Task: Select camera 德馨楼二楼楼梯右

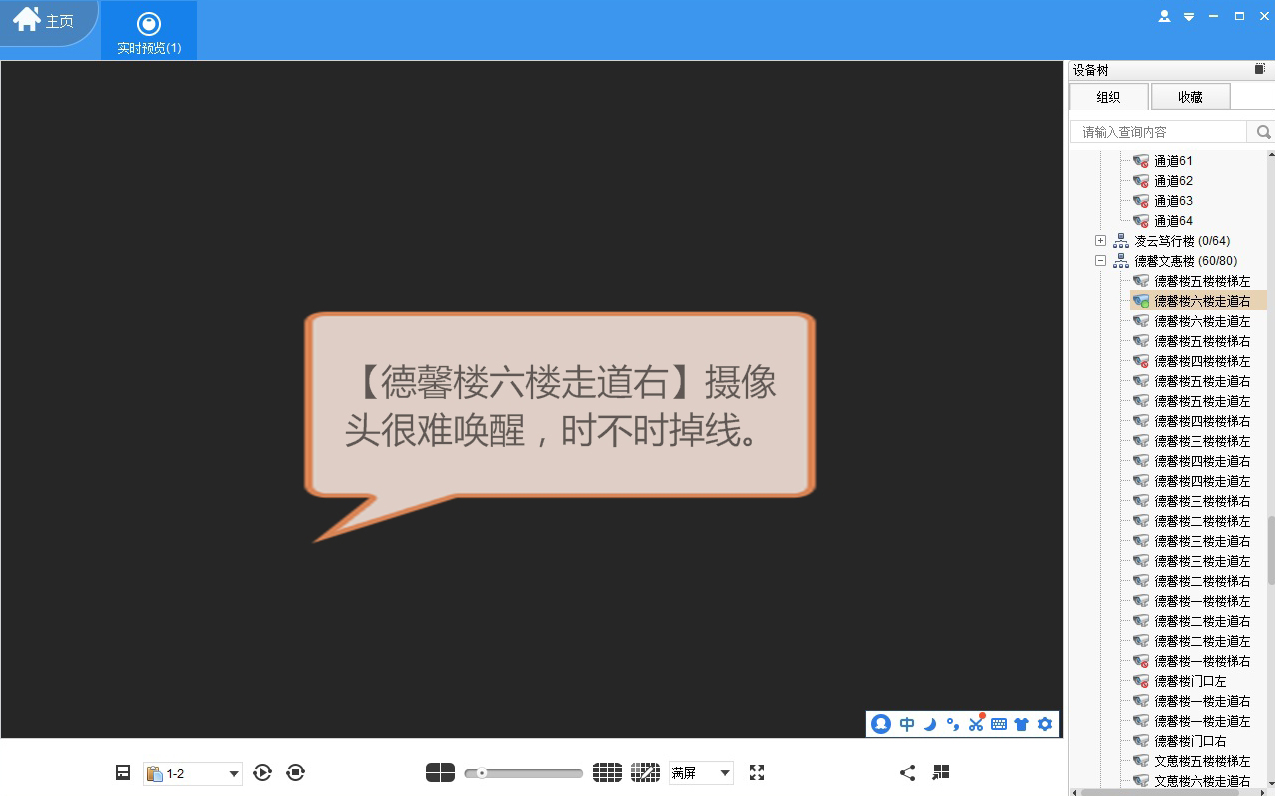Action: pos(1202,581)
